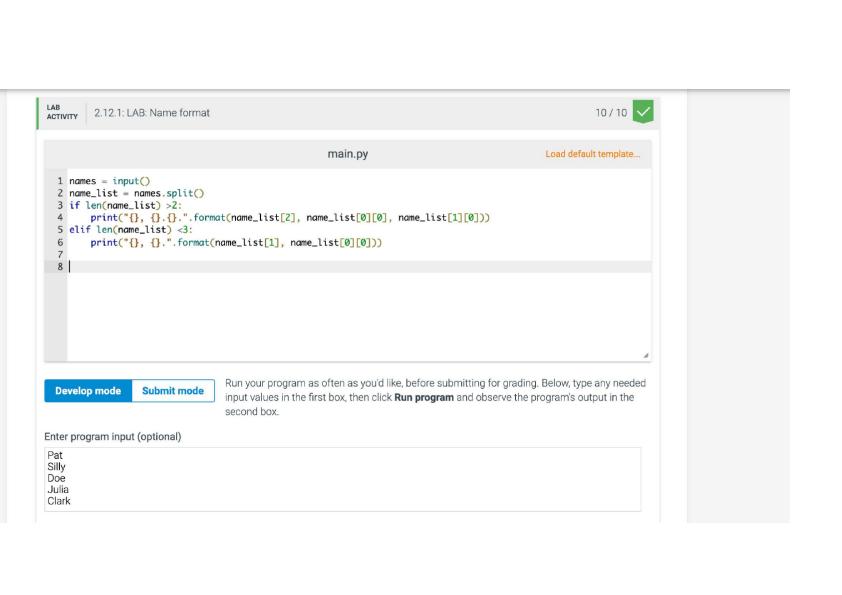The height and width of the screenshot is (595, 842).
Task: Click inside the program input box
Action: 343,479
